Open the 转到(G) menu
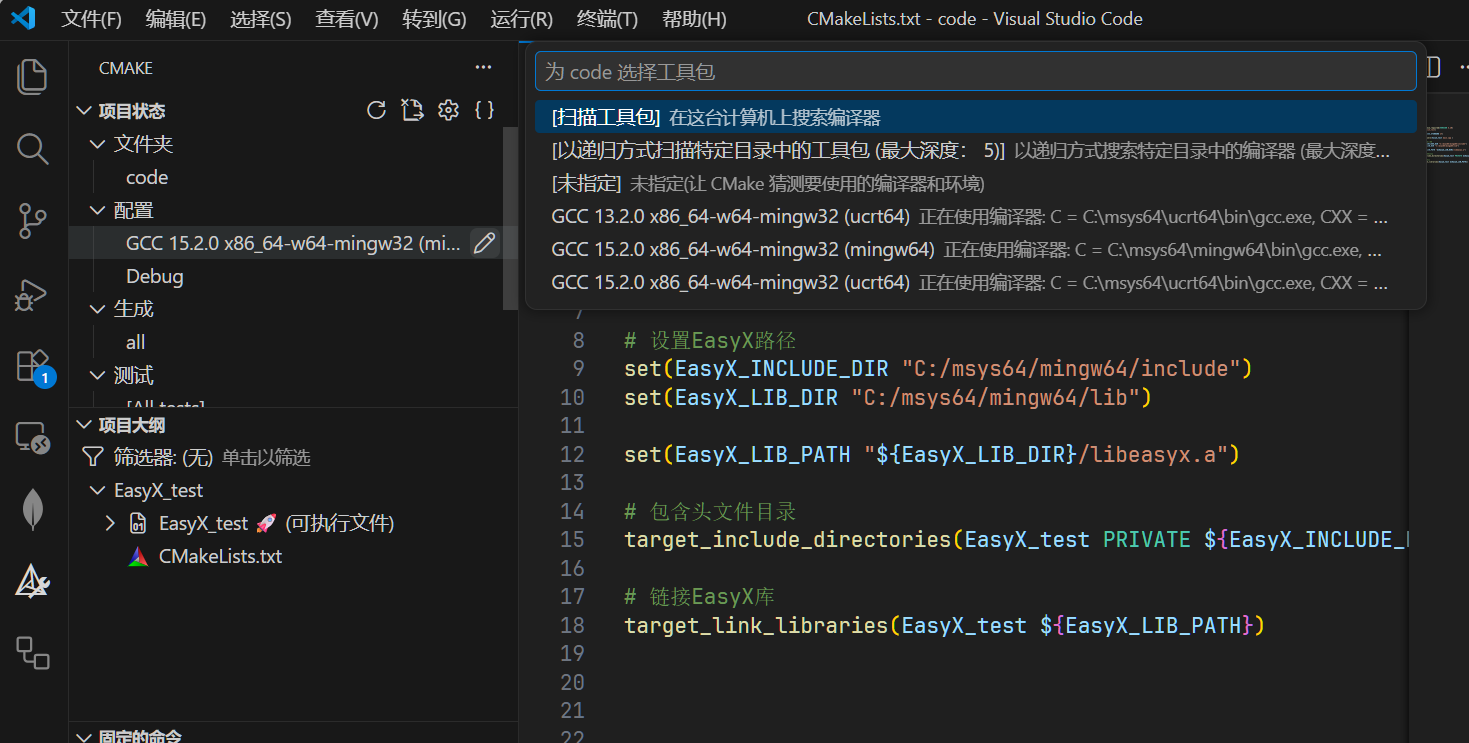Image resolution: width=1469 pixels, height=743 pixels. [434, 19]
